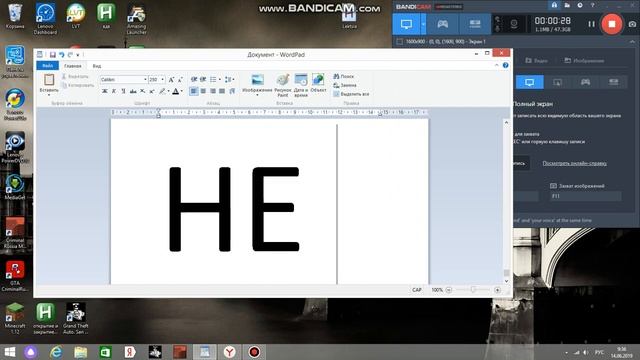Switch to the Главная ribbon tab
This screenshot has height=360, width=640.
[x=73, y=66]
